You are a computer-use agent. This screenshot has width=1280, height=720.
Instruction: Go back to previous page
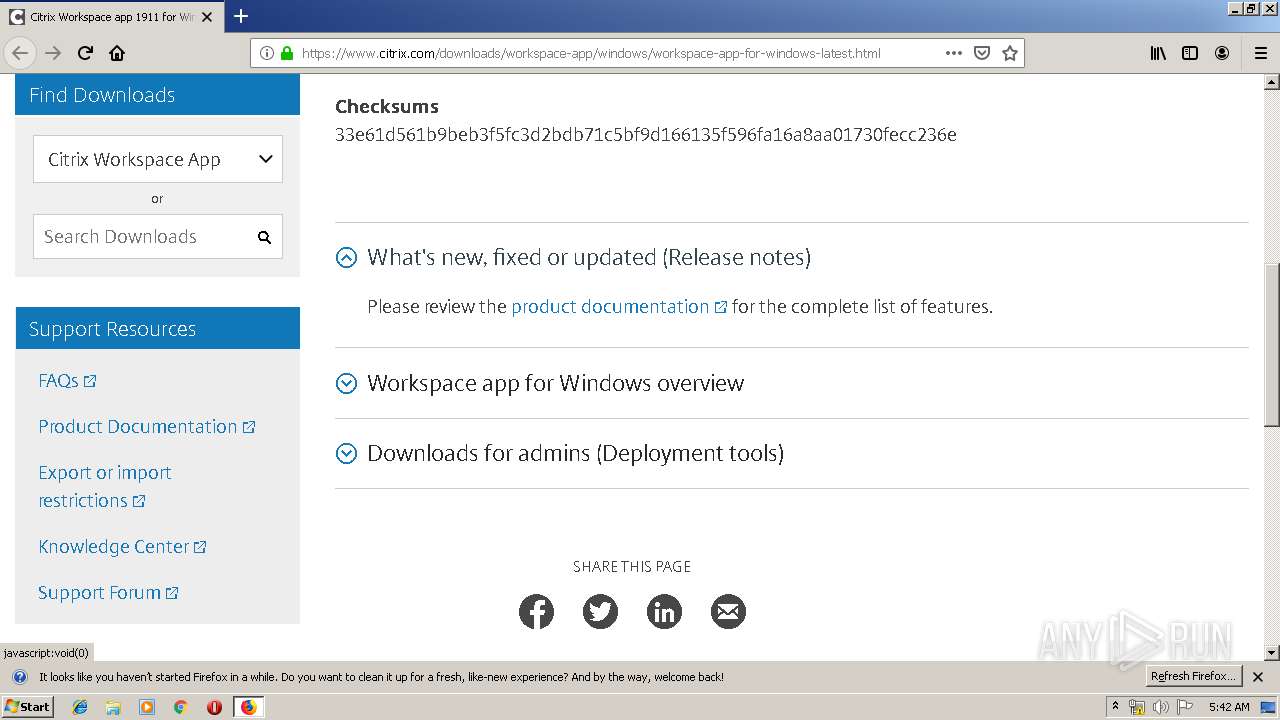coord(21,53)
